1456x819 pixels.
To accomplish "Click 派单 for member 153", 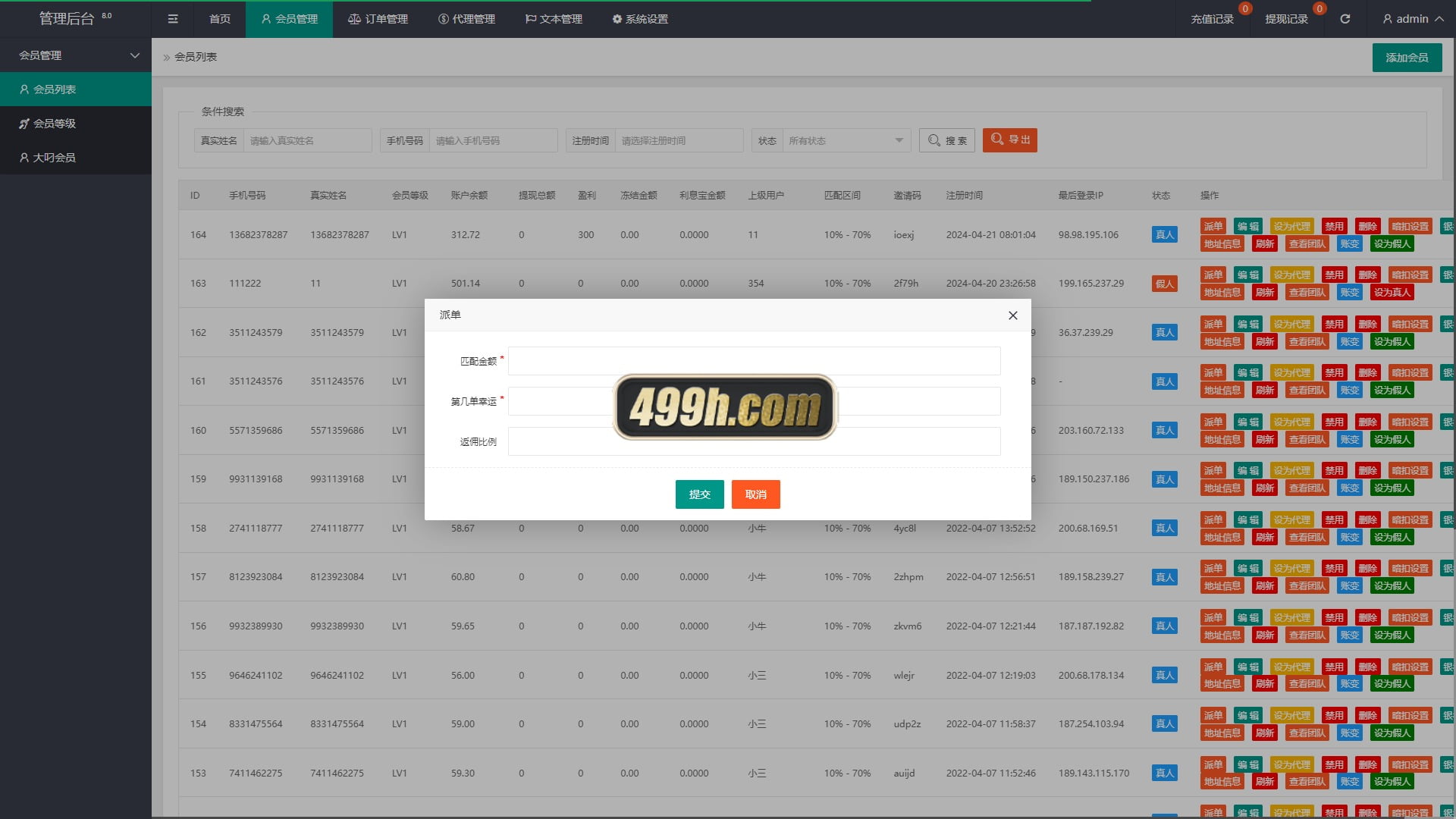I will 1213,764.
